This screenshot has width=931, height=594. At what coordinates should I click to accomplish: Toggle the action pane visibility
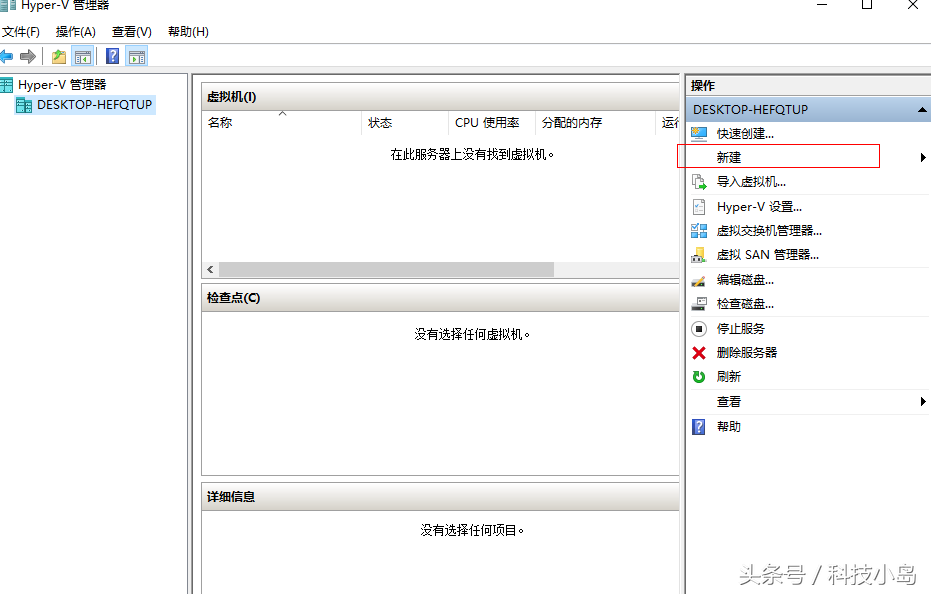[x=136, y=56]
